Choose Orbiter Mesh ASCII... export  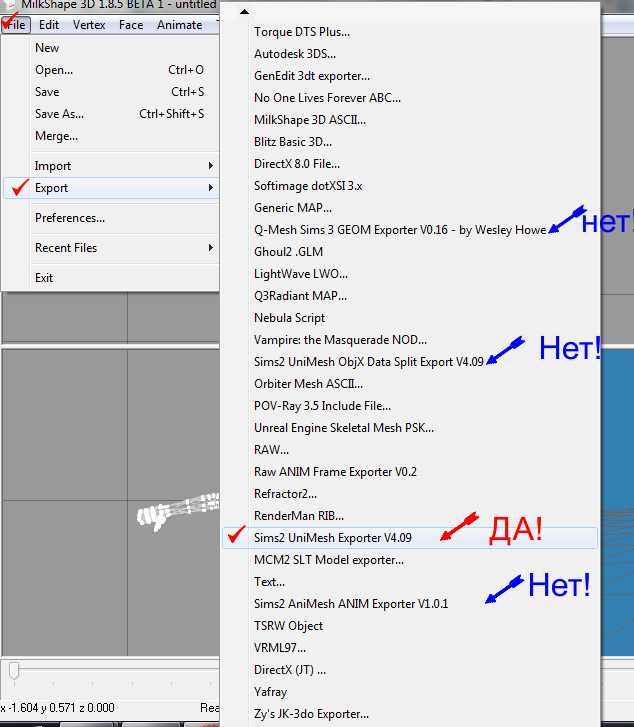point(410,384)
